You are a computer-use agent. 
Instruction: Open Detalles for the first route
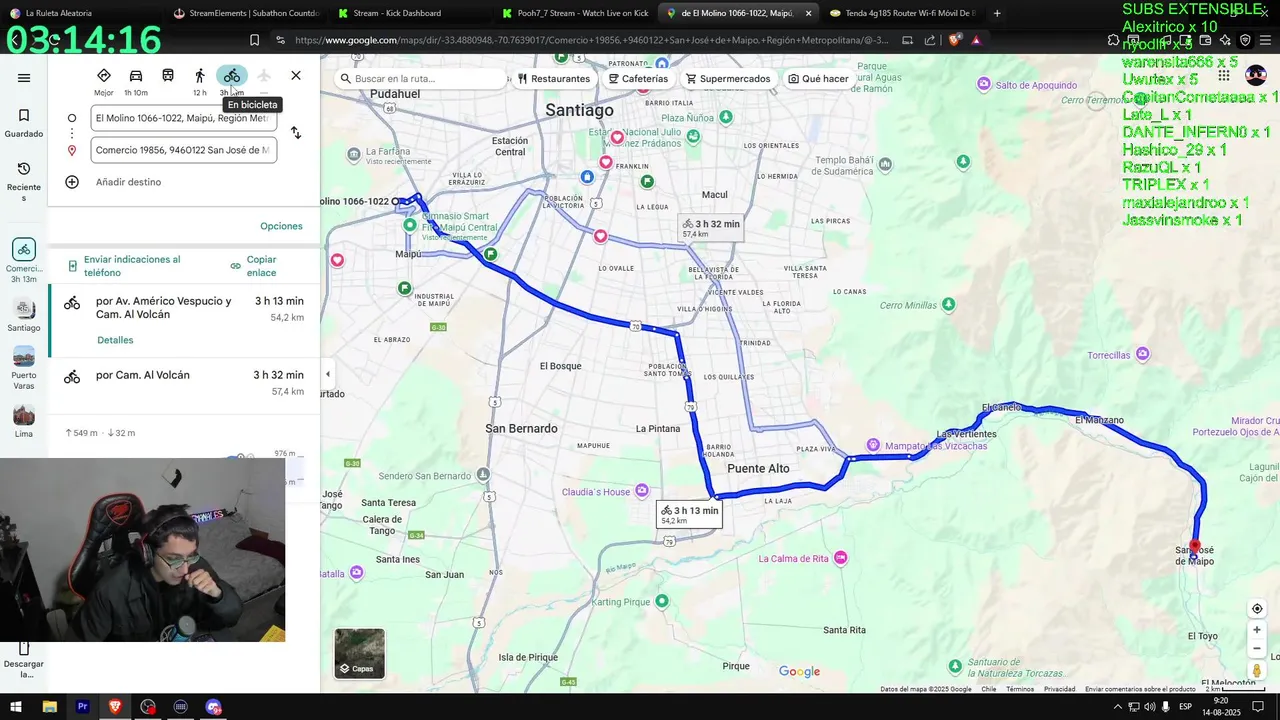[115, 340]
